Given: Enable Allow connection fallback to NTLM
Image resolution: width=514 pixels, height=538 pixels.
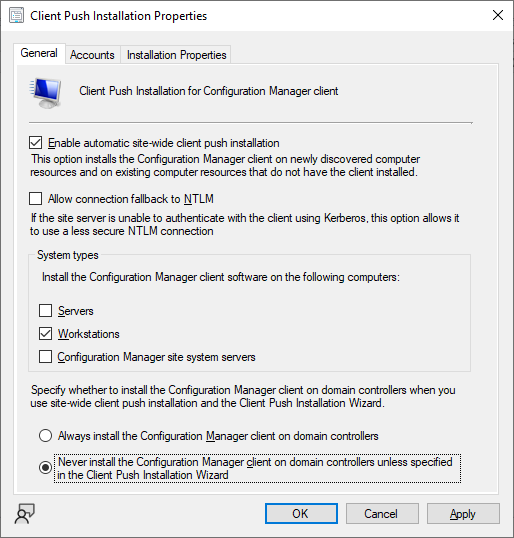Looking at the screenshot, I should click(36, 199).
